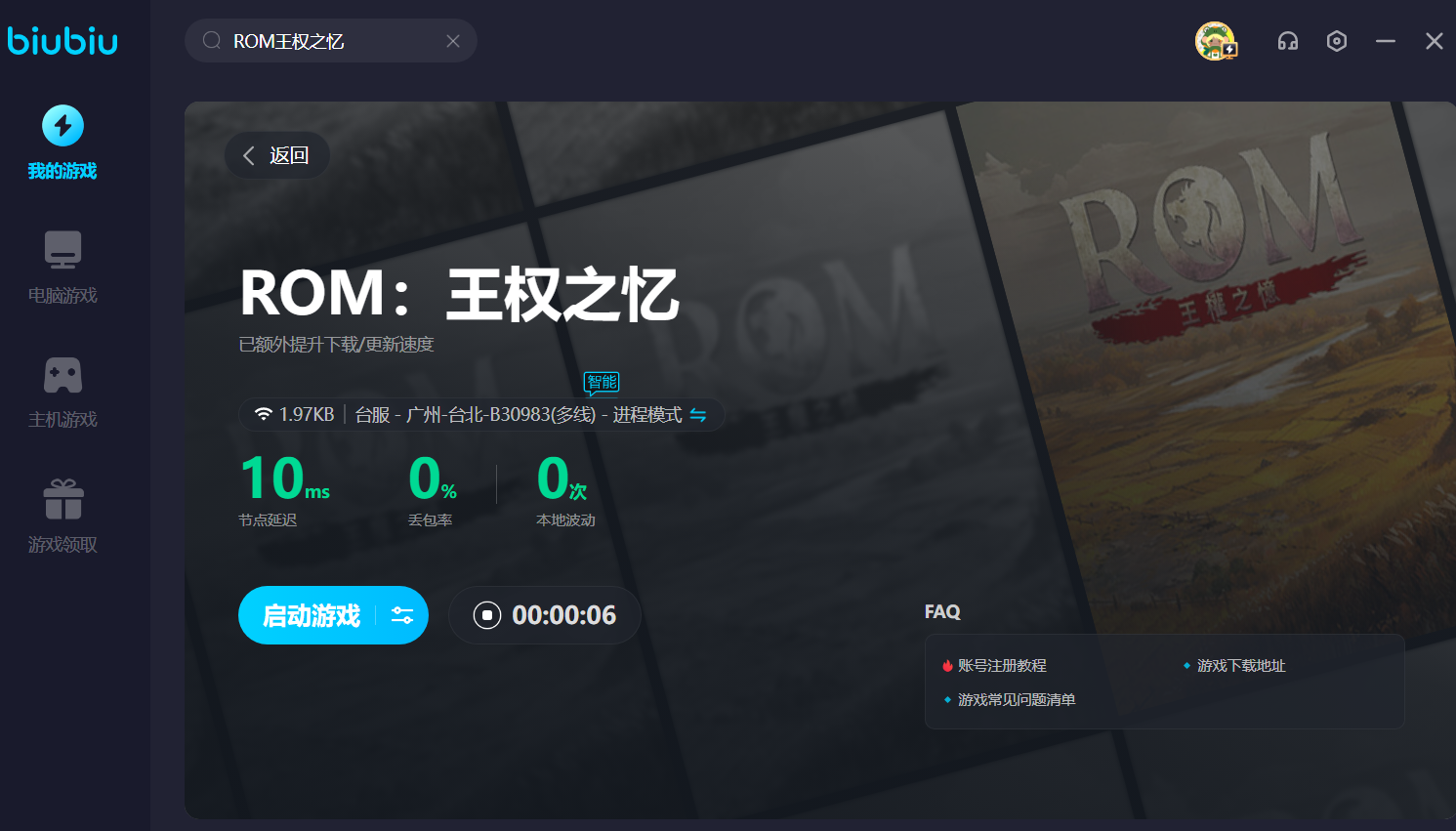
Task: Switch node via swap arrows icon
Action: click(698, 415)
